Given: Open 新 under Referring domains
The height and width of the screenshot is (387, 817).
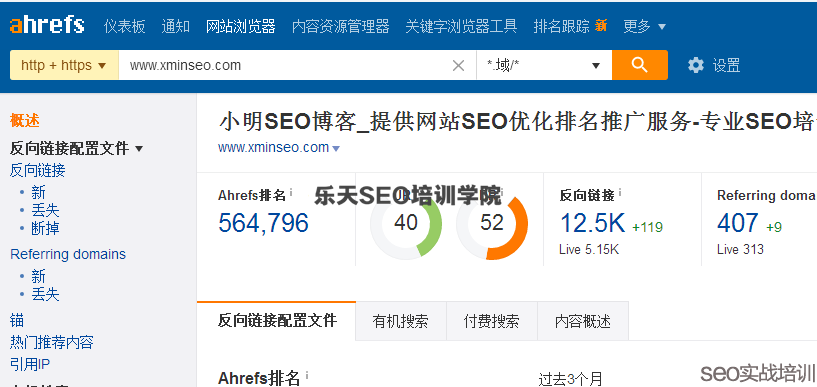Looking at the screenshot, I should 39,277.
